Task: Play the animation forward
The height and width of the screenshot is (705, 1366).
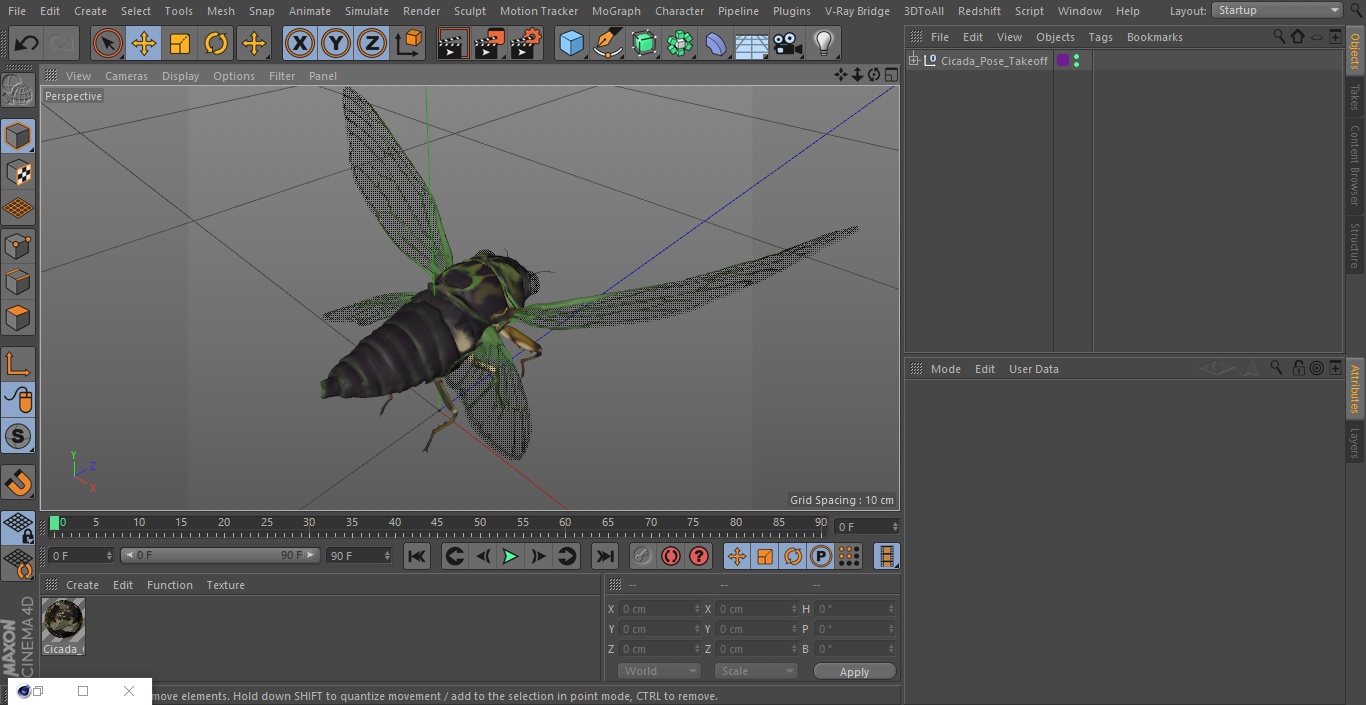Action: [x=510, y=556]
